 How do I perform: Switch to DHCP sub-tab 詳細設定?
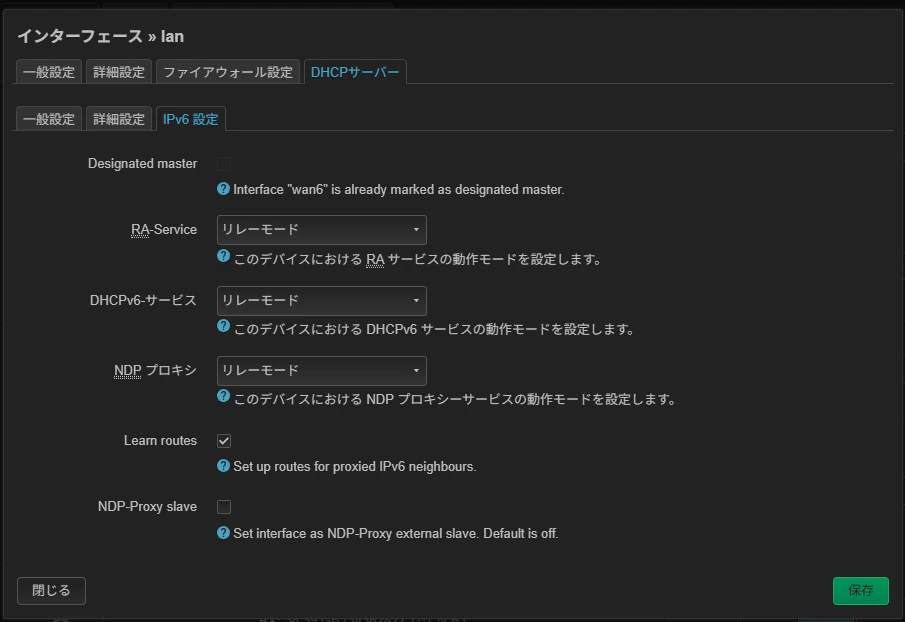[x=119, y=119]
